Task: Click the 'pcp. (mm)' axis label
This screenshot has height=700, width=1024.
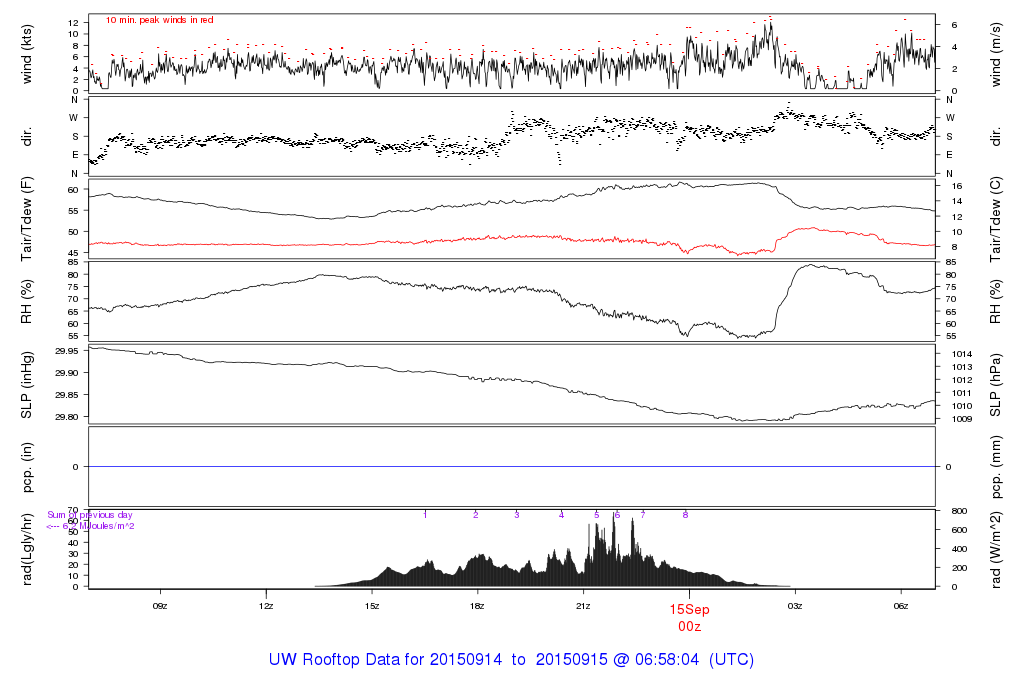Action: point(995,467)
